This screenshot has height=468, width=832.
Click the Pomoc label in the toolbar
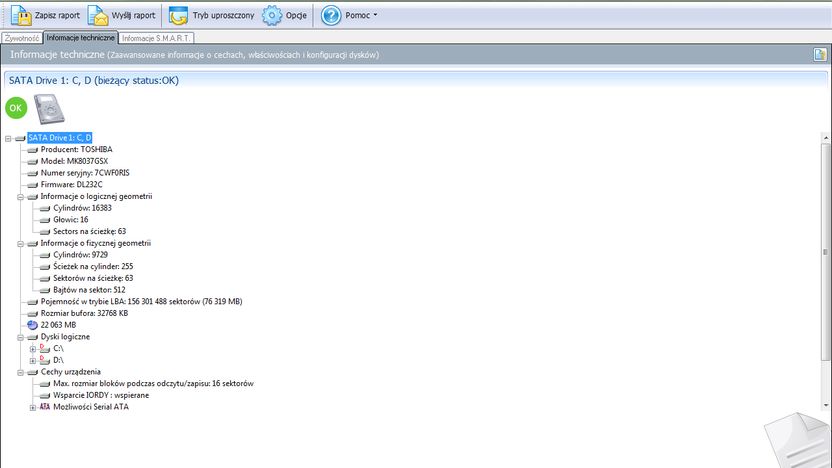(358, 15)
